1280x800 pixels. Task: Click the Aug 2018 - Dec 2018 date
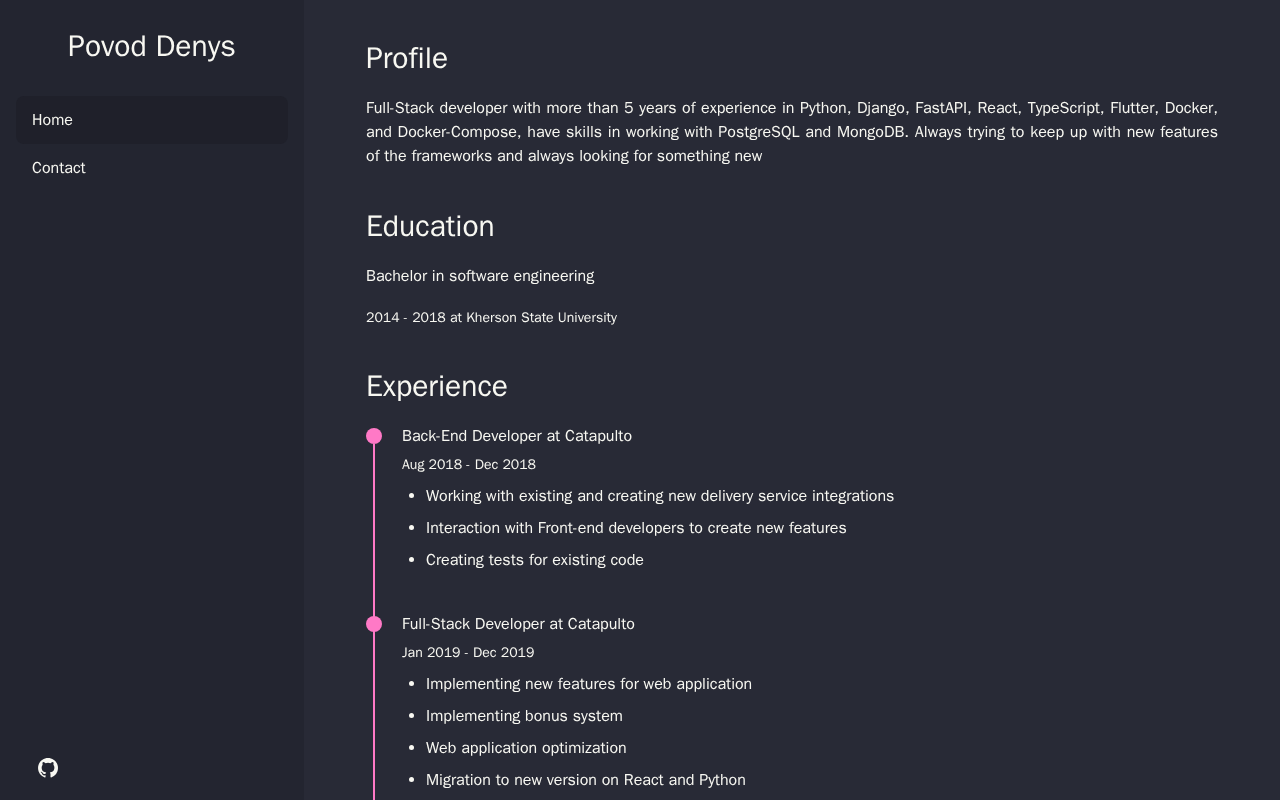click(x=469, y=465)
